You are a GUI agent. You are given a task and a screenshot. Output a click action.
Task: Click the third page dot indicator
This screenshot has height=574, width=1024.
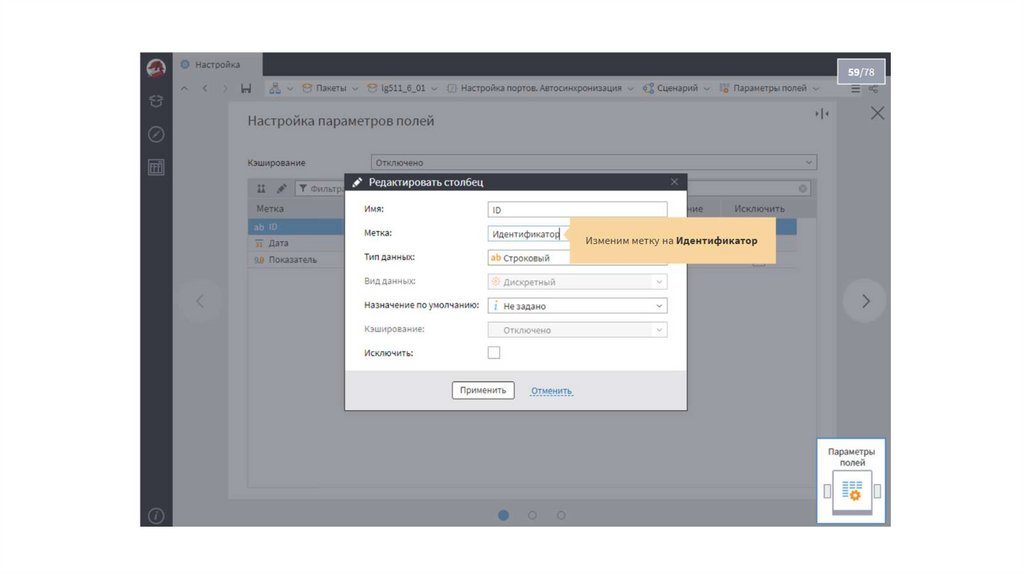561,515
